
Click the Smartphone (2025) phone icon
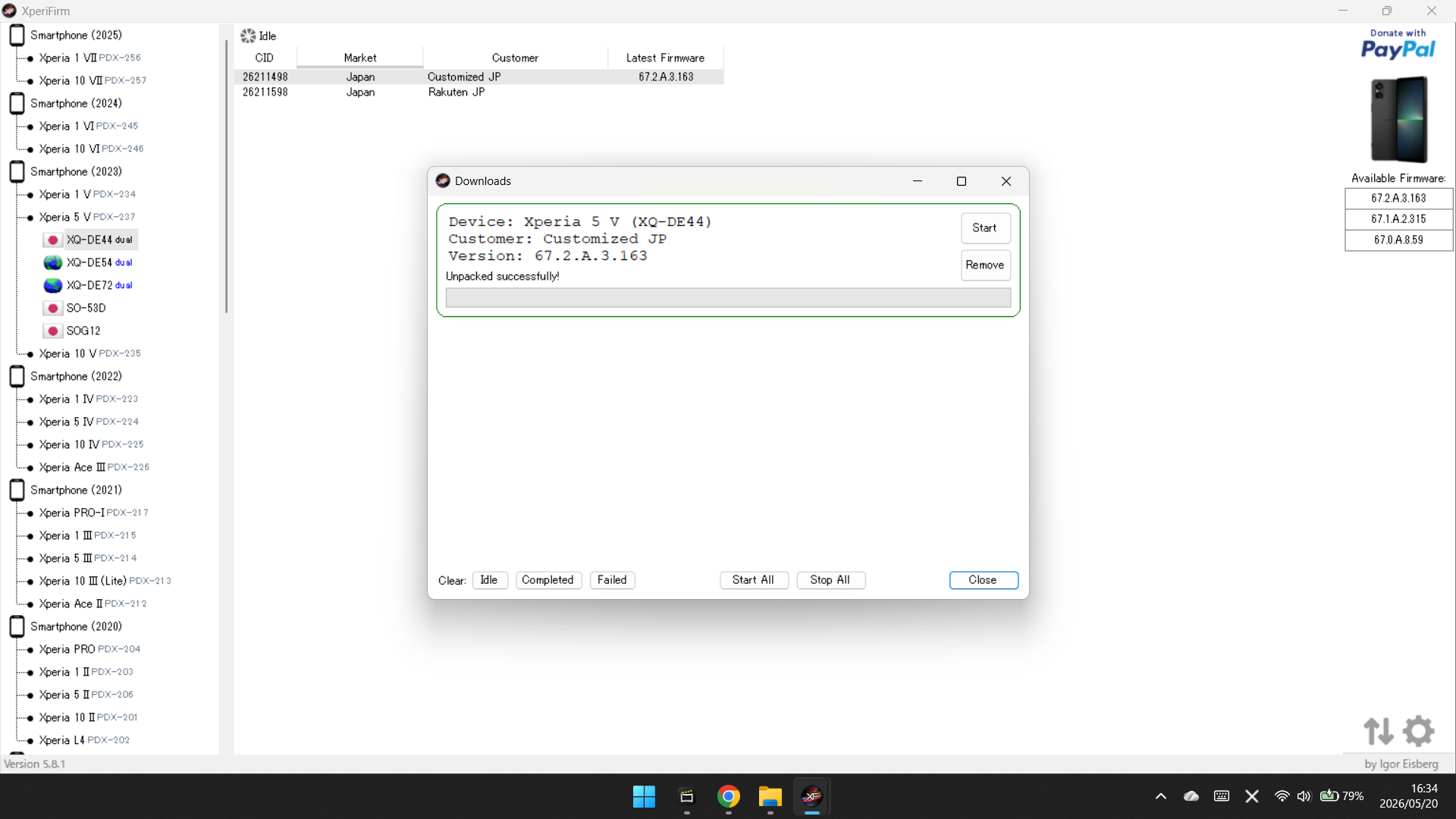[17, 35]
